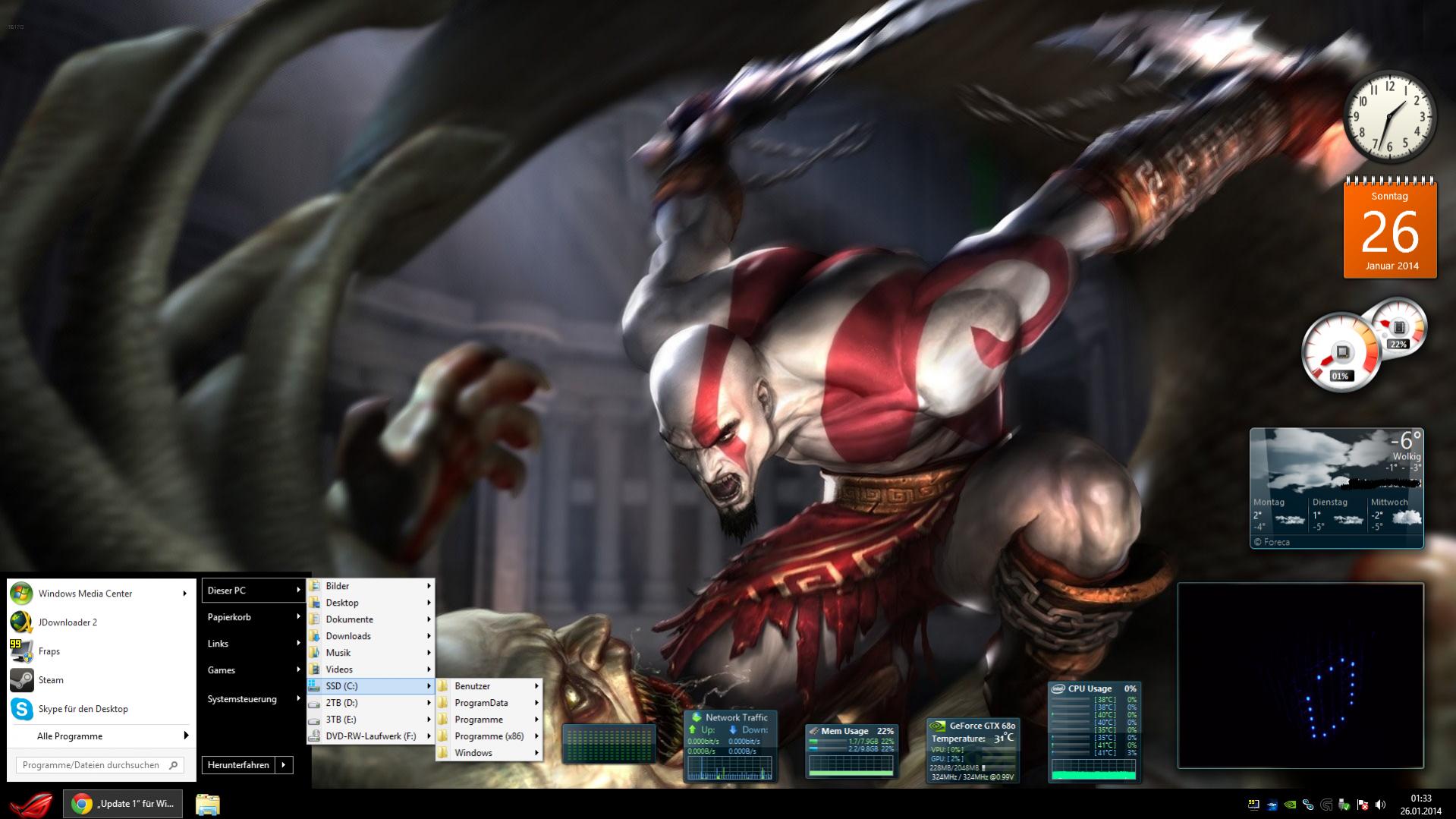Click the Network Traffic gadget icon
Image resolution: width=1456 pixels, height=819 pixels.
tap(696, 717)
